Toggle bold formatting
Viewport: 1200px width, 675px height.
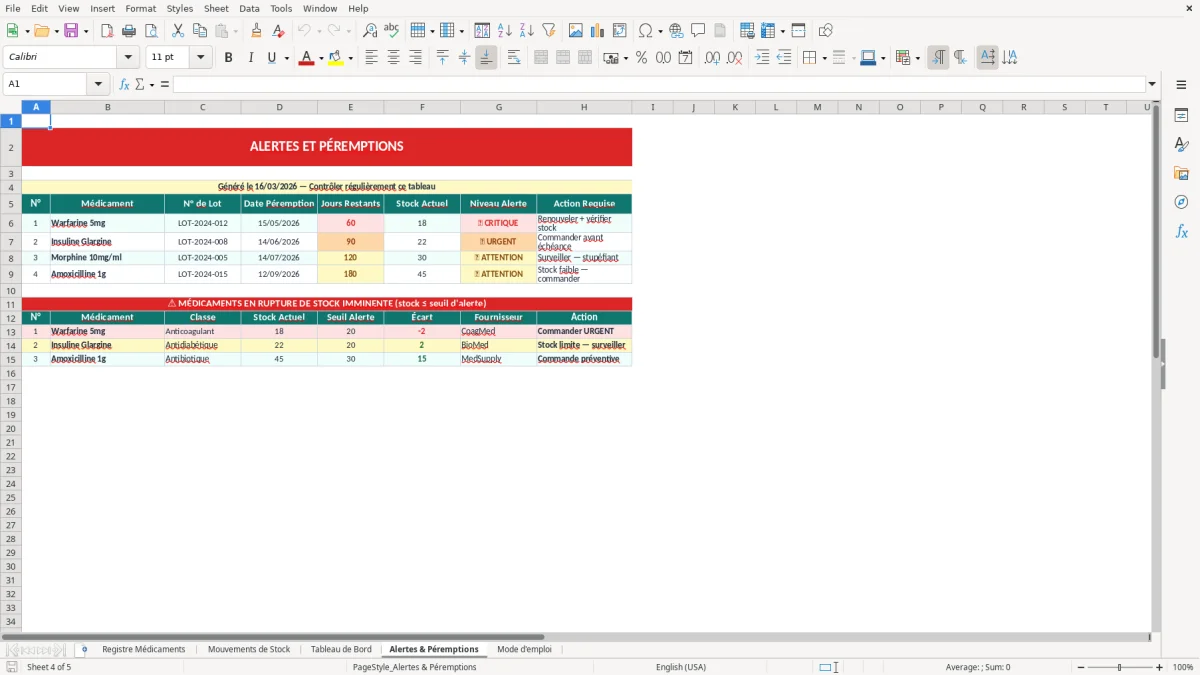click(x=229, y=57)
